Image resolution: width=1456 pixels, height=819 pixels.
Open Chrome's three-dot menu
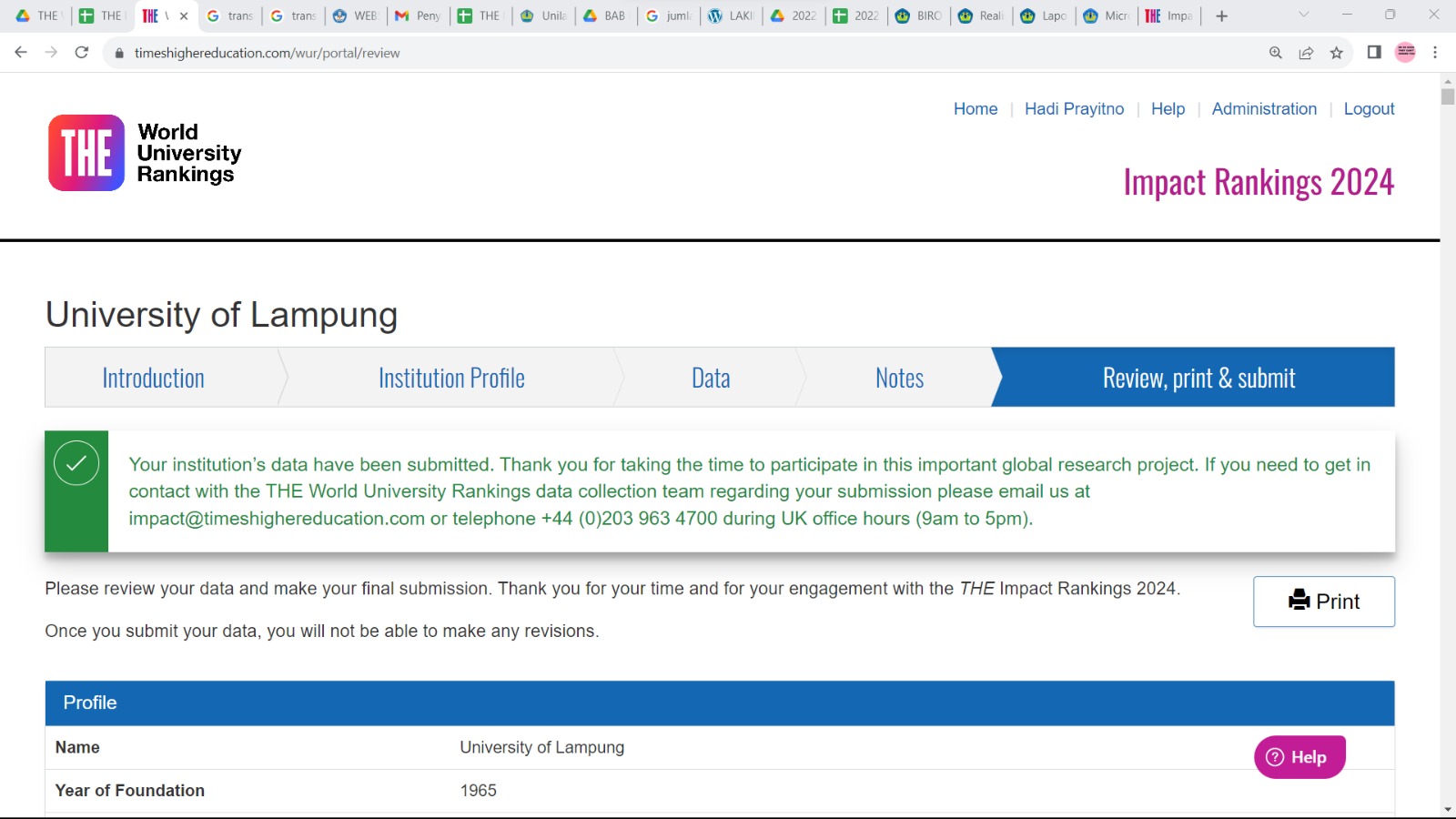pyautogui.click(x=1435, y=53)
